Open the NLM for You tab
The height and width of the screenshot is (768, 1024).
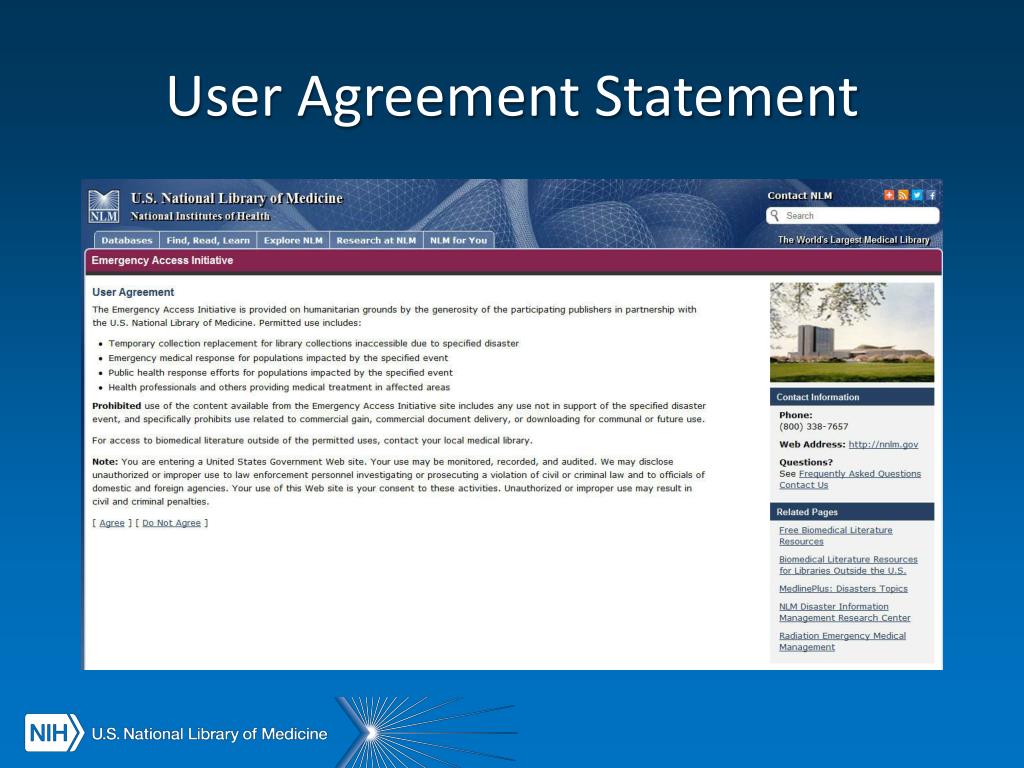tap(458, 240)
